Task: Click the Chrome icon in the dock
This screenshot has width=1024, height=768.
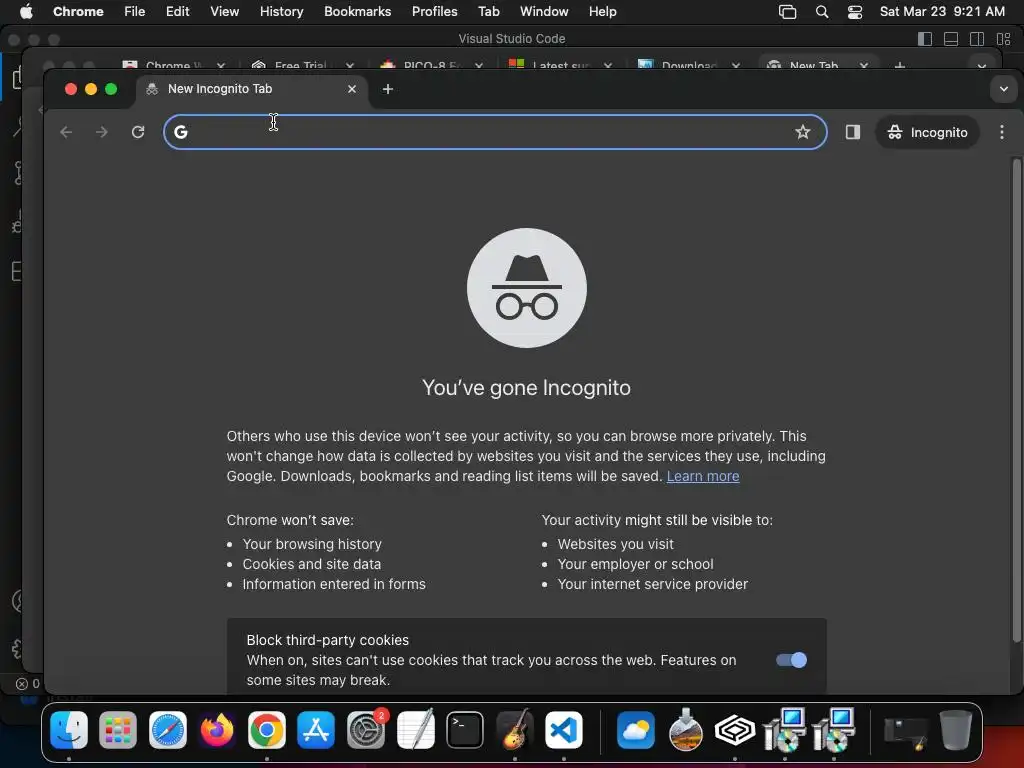Action: point(266,729)
